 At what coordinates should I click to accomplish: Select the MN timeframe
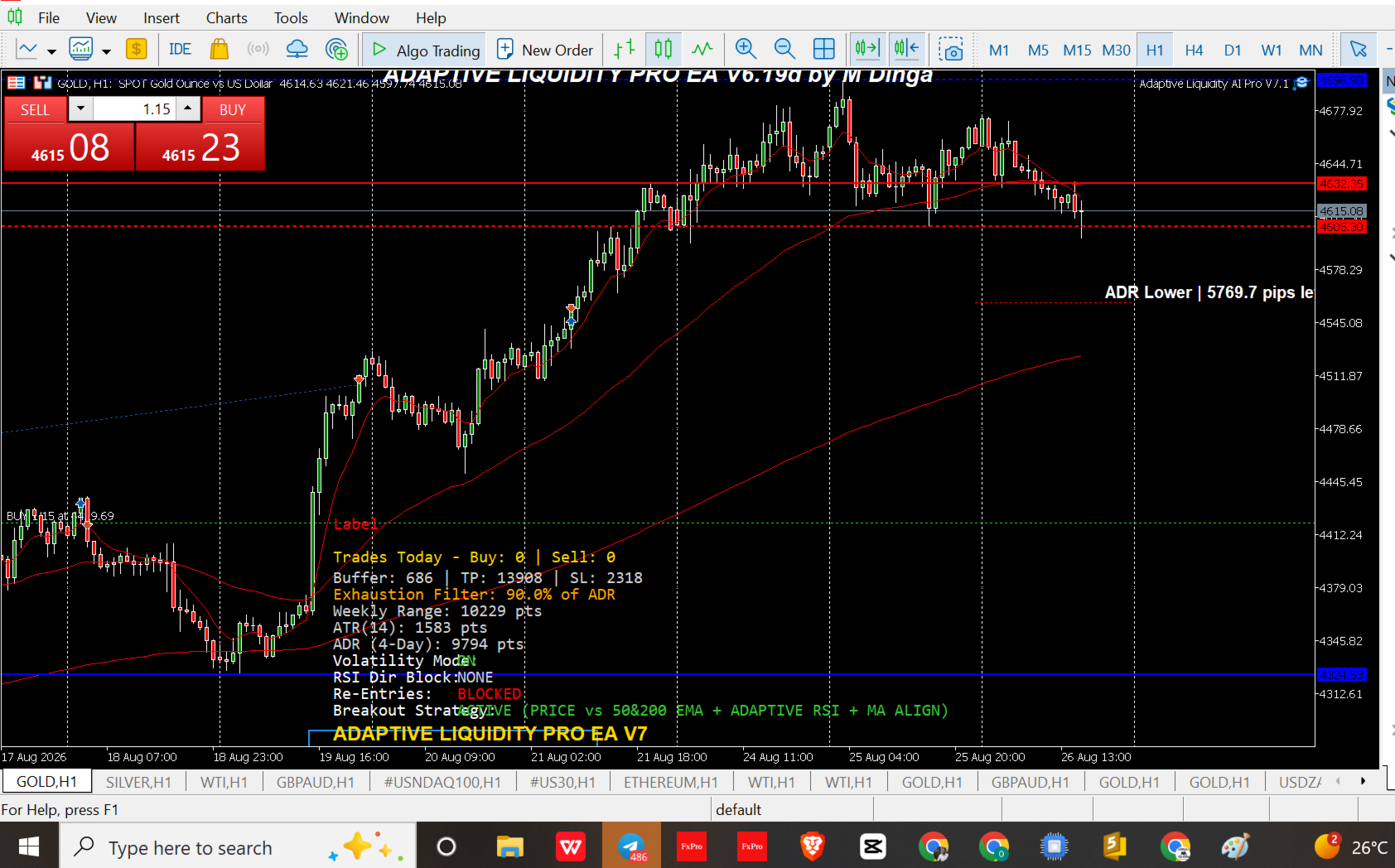pos(1311,51)
